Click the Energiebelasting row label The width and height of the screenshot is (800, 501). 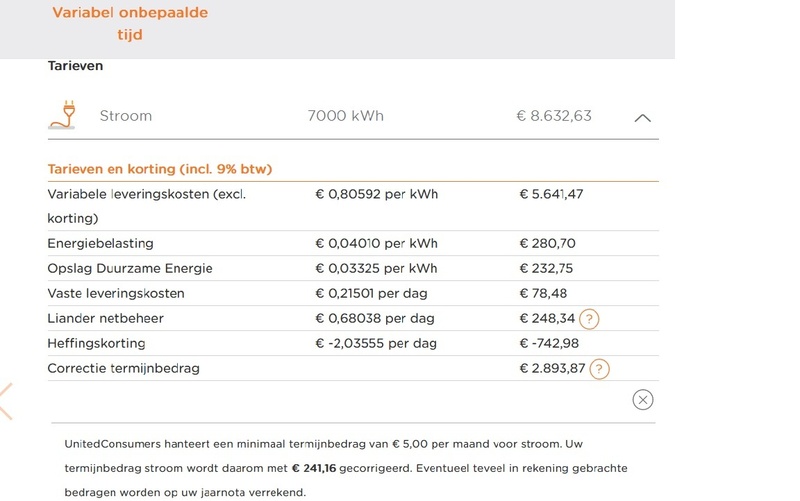point(100,244)
